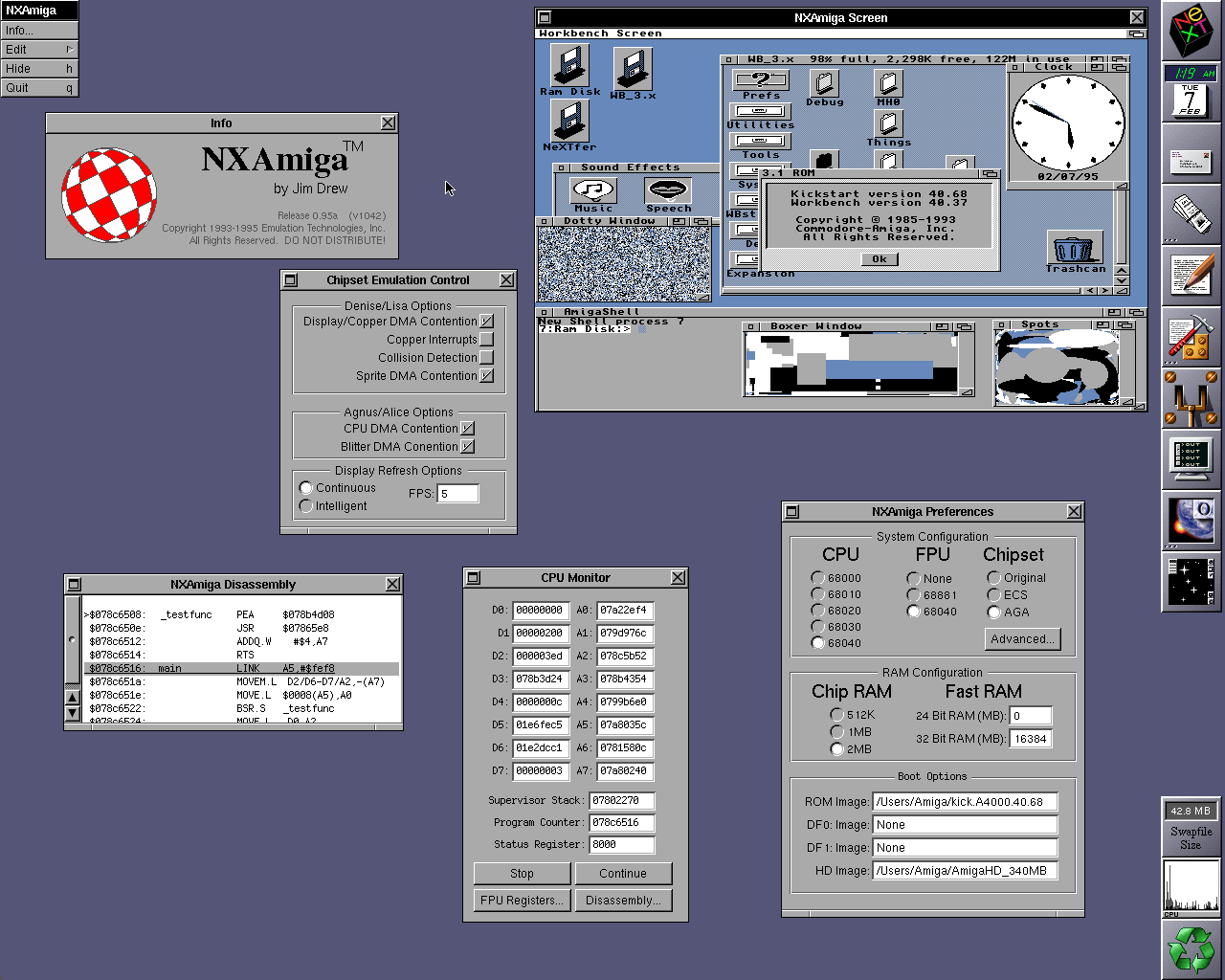Select Intelligent display refresh
Screen dimensions: 1225x980
(x=306, y=506)
